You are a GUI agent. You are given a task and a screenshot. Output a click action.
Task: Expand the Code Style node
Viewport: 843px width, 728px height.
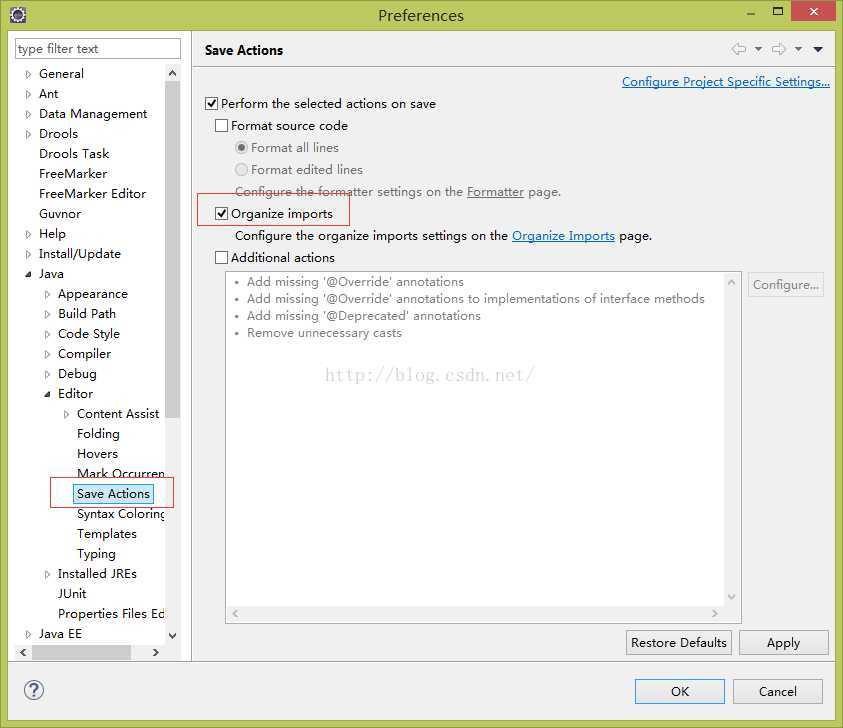47,334
